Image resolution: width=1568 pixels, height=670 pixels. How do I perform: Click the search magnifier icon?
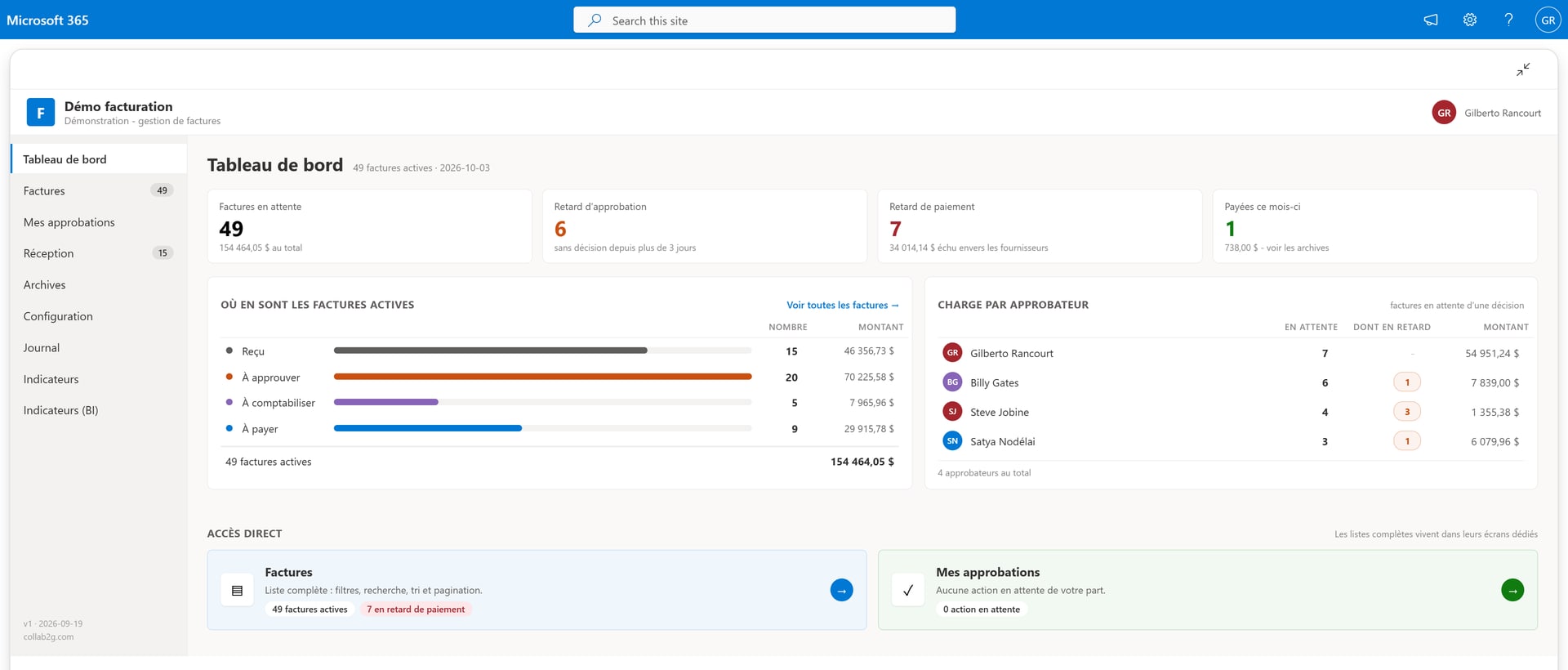point(595,20)
